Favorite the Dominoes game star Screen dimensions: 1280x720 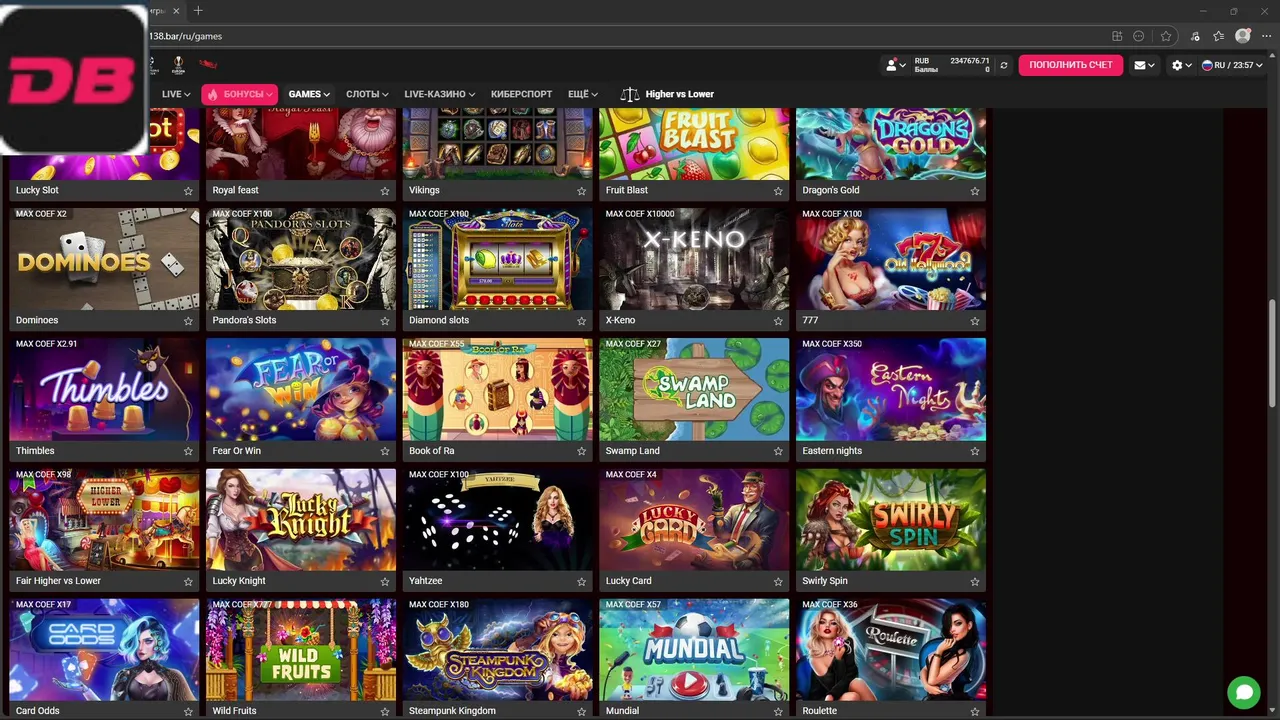click(x=188, y=321)
